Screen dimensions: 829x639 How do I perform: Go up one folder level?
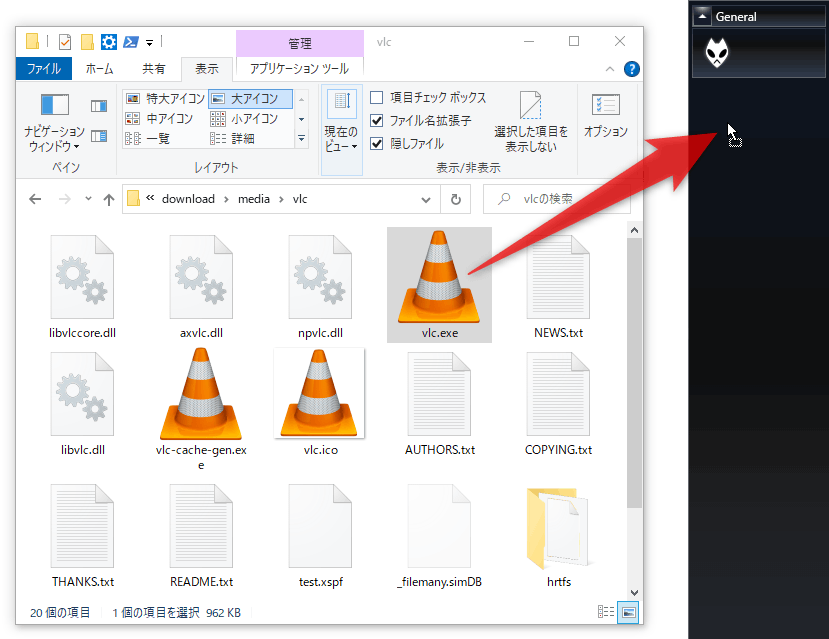coord(109,199)
